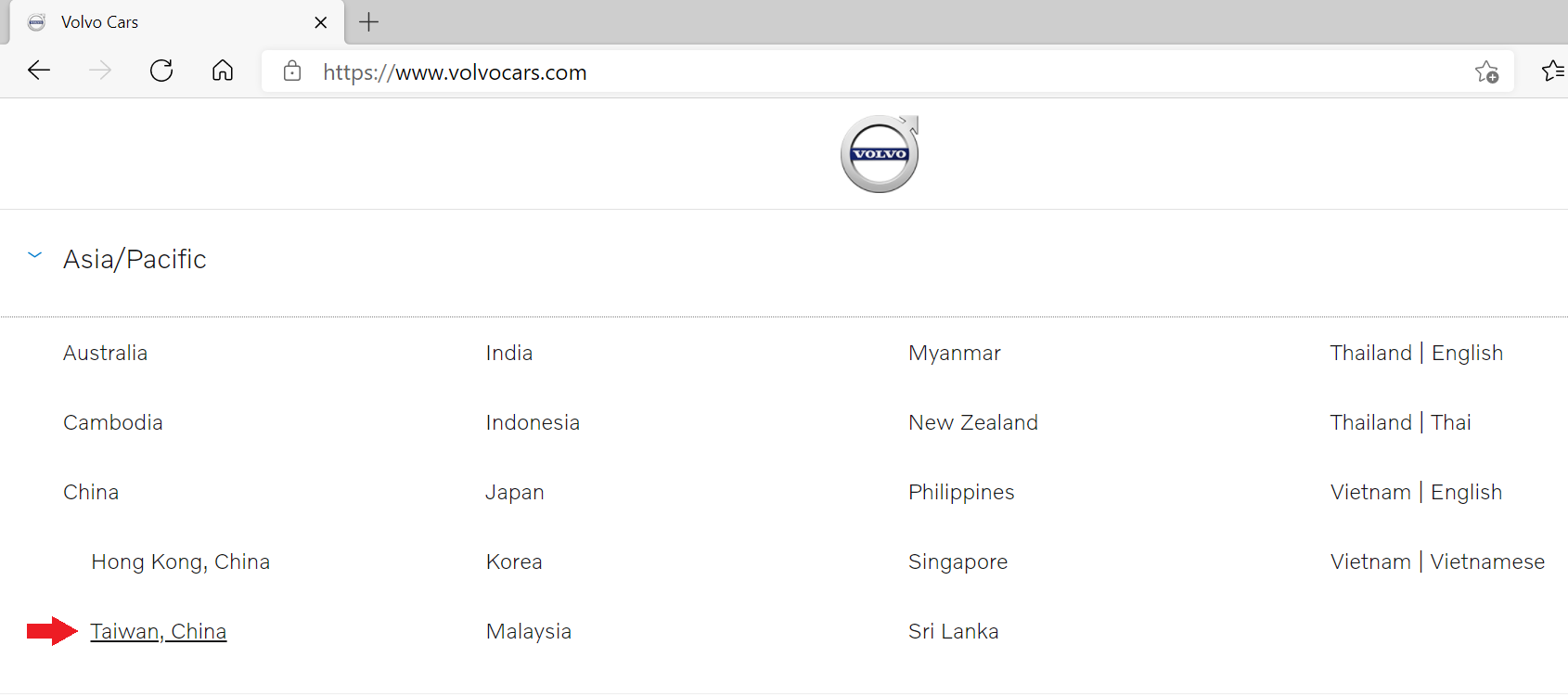1568x697 pixels.
Task: Select the Japan link
Action: (515, 492)
